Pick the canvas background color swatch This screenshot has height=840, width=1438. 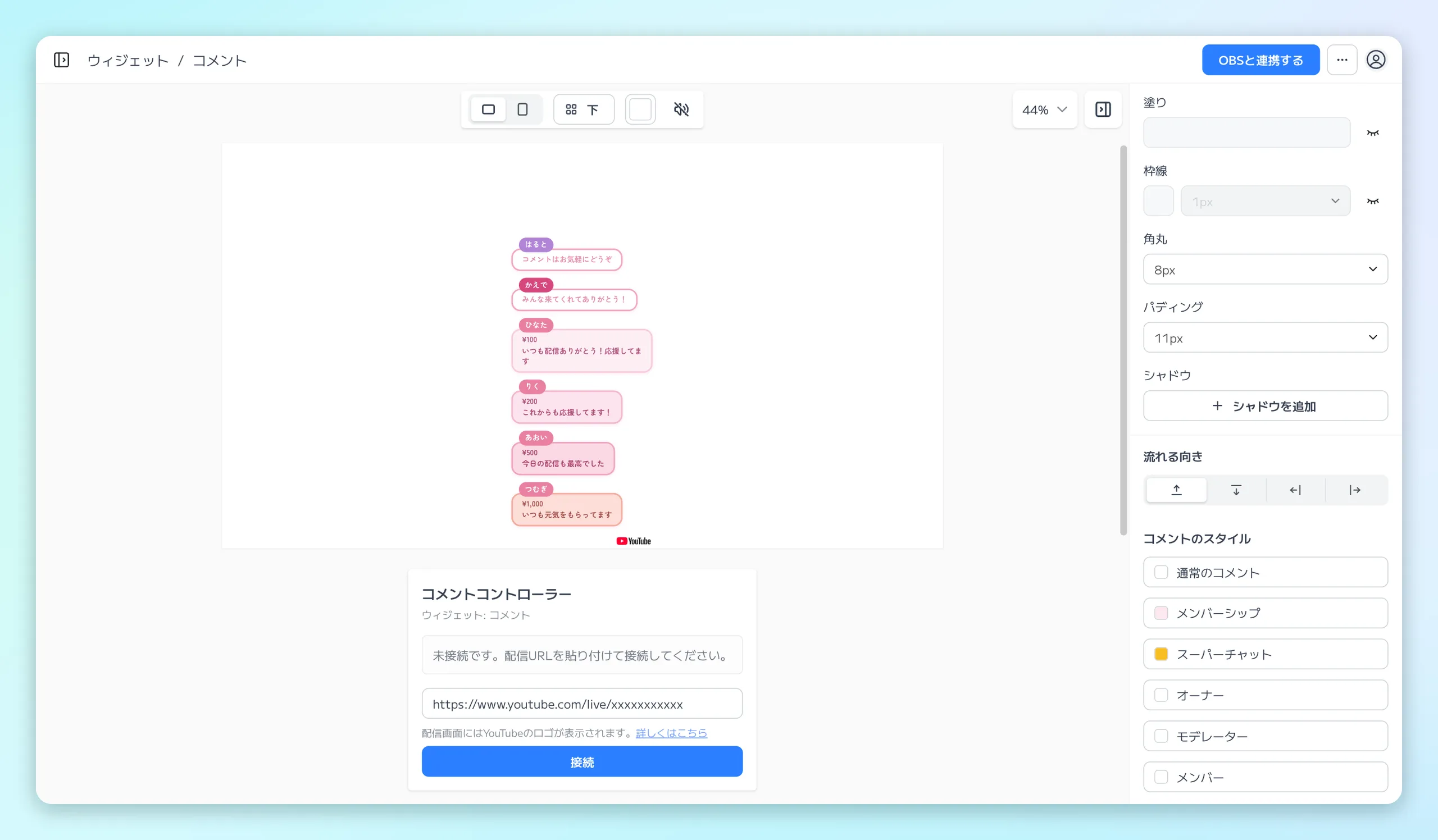(x=640, y=109)
